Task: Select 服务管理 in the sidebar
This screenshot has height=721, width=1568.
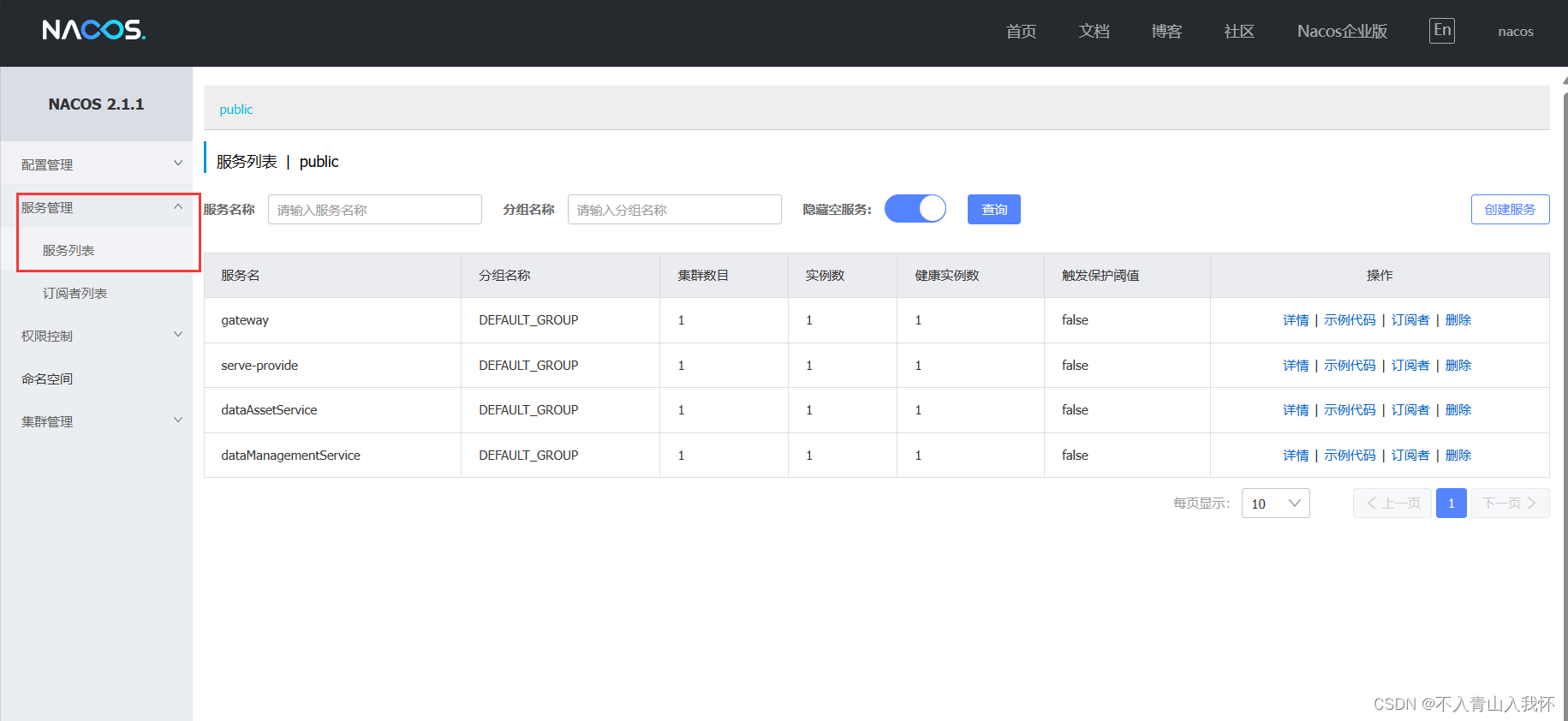Action: [x=47, y=207]
